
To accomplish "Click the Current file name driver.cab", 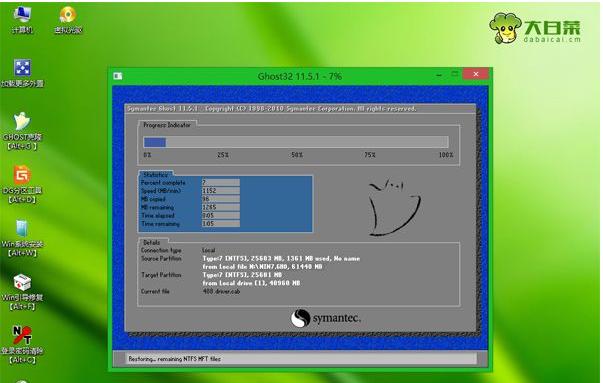I will pos(222,291).
